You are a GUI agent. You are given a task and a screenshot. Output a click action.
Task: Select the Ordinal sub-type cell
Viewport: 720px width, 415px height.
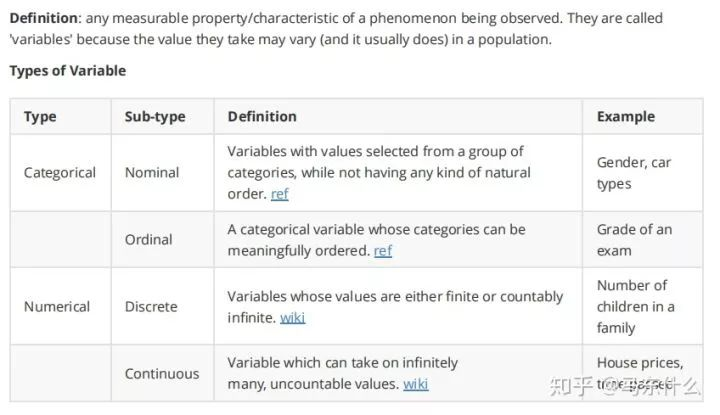148,239
